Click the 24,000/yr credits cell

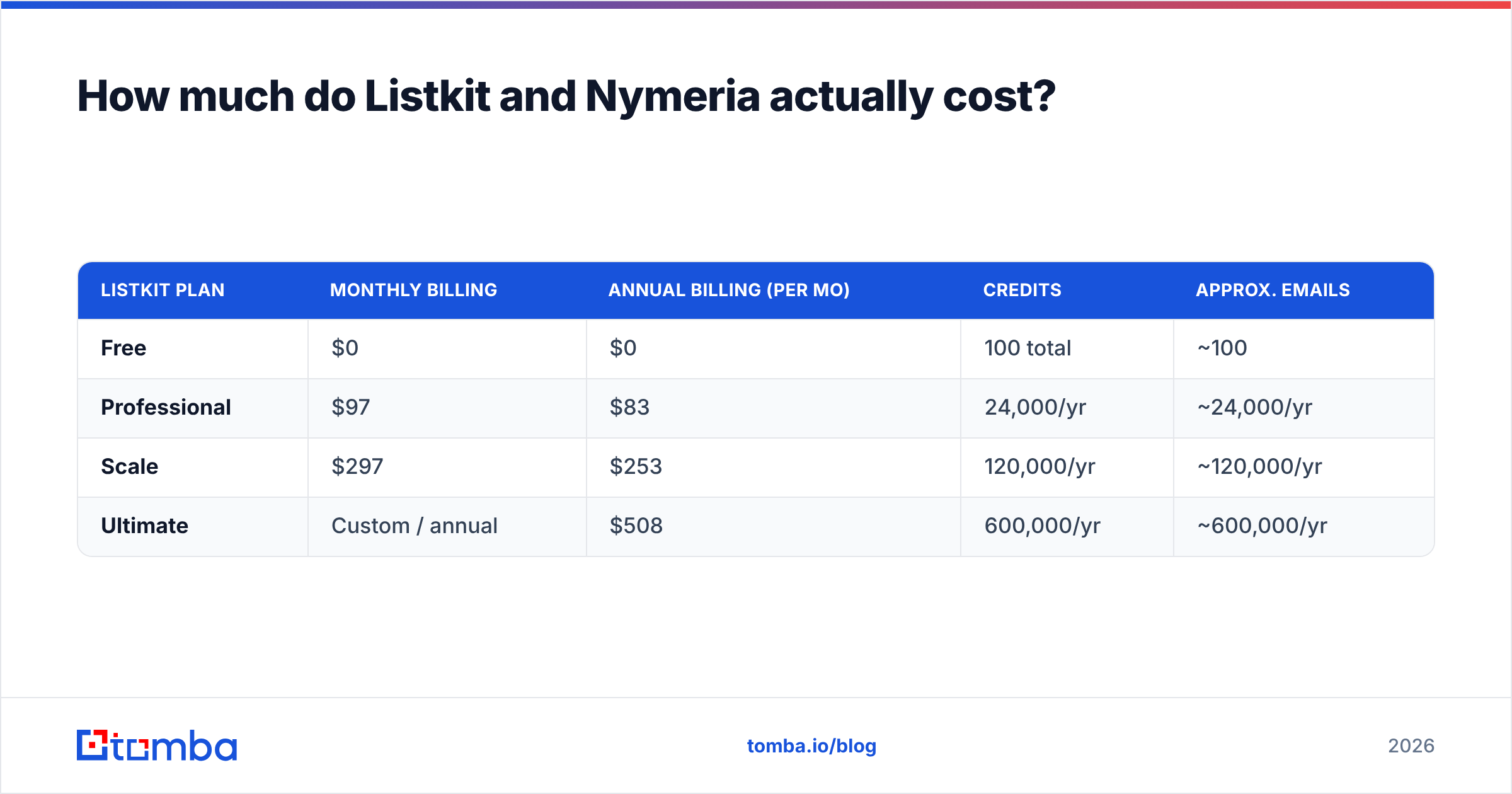(x=1067, y=408)
